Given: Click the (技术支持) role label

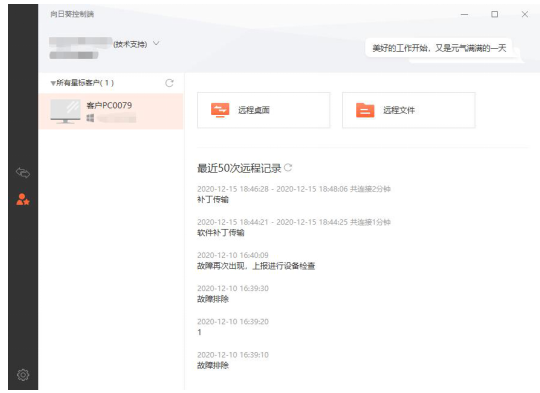Looking at the screenshot, I should 130,44.
